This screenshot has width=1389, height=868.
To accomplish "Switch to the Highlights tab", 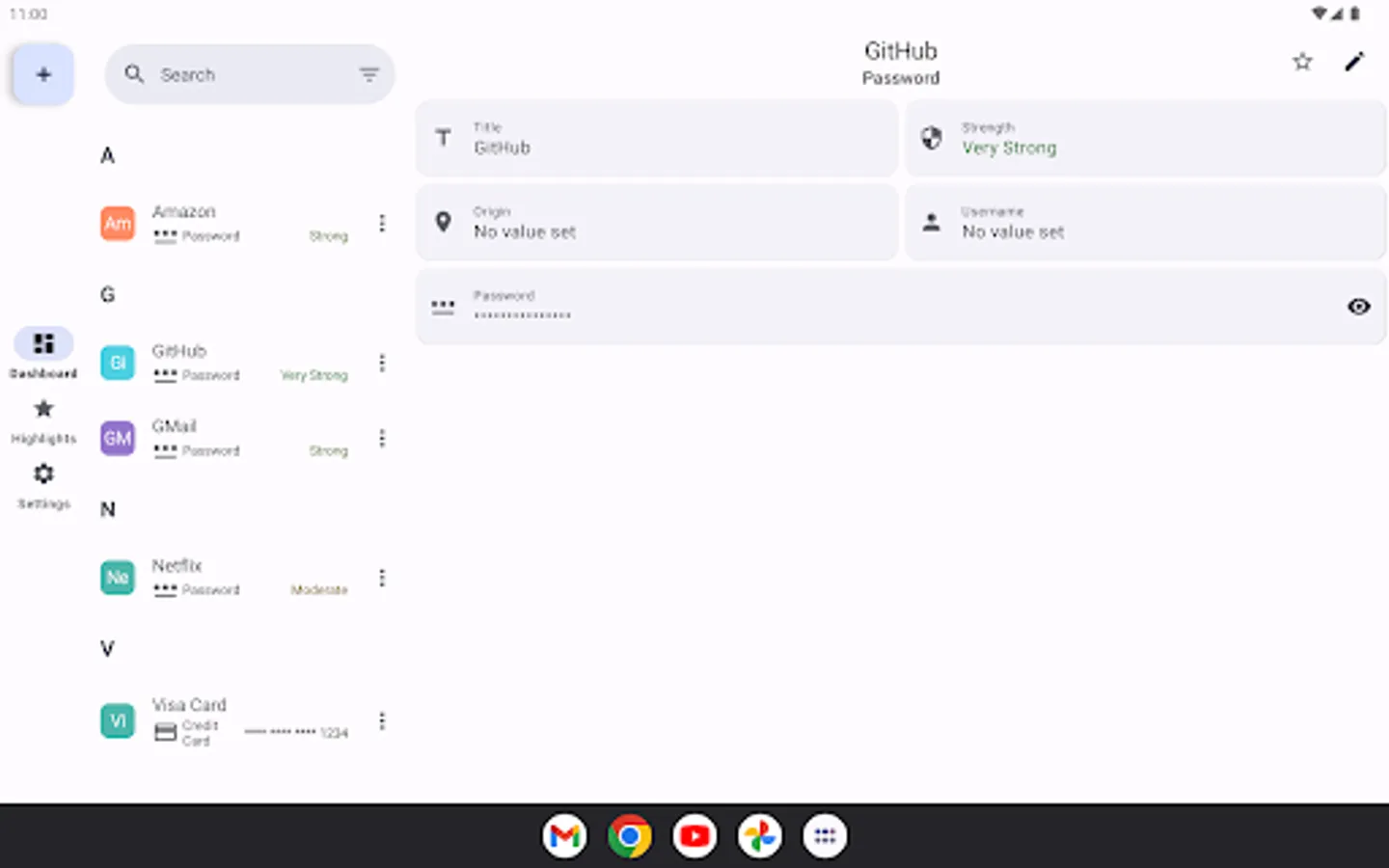I will coord(43,421).
